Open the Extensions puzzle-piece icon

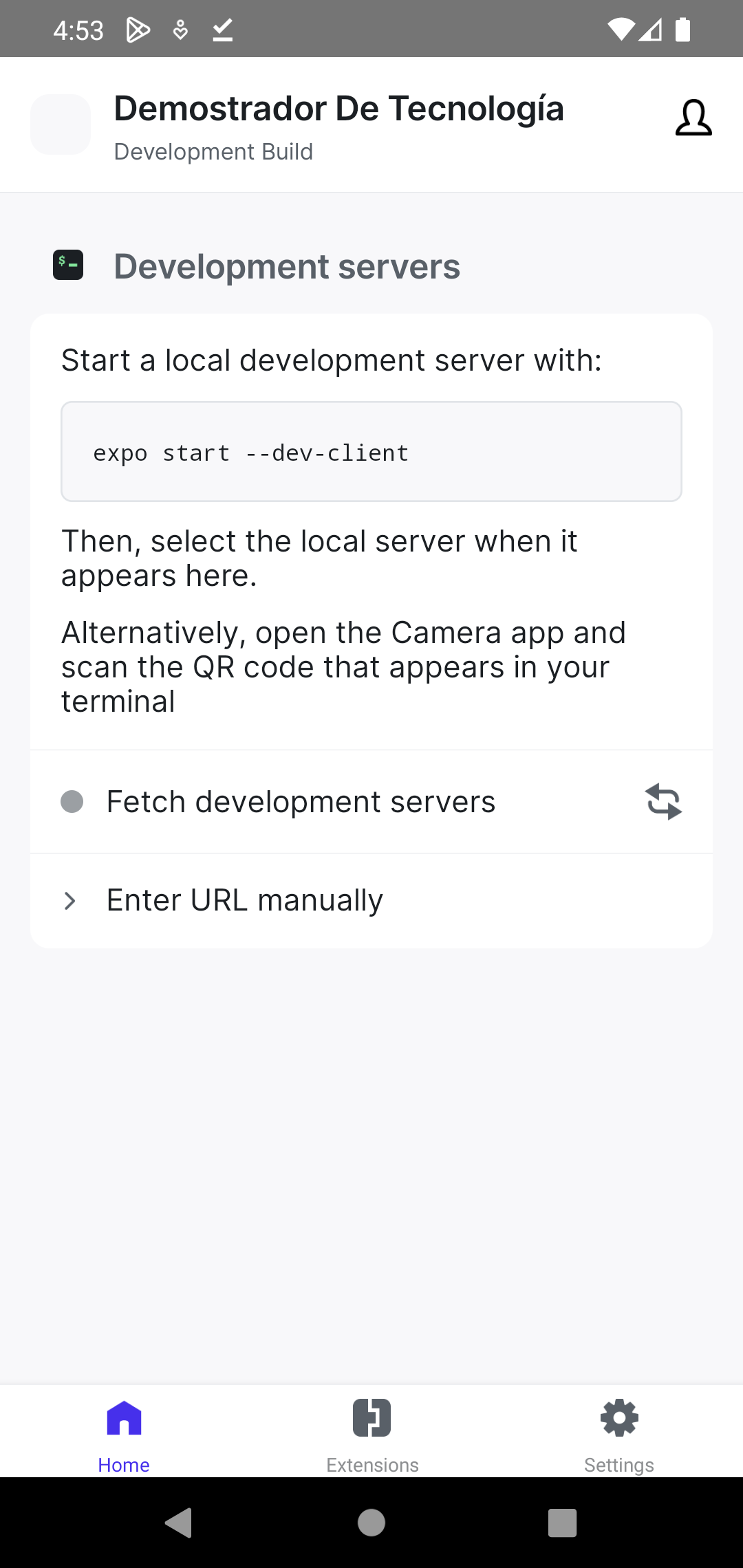coord(371,1417)
